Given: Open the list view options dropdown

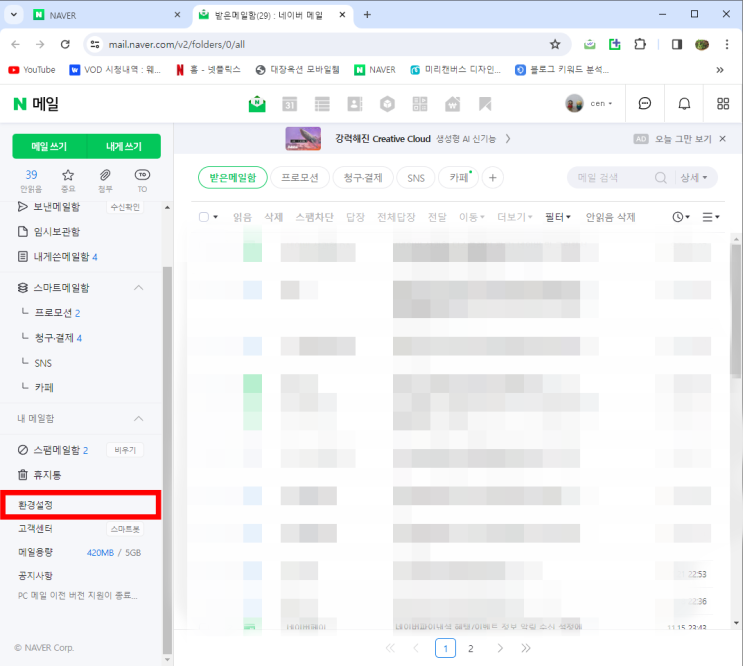Looking at the screenshot, I should (x=711, y=217).
